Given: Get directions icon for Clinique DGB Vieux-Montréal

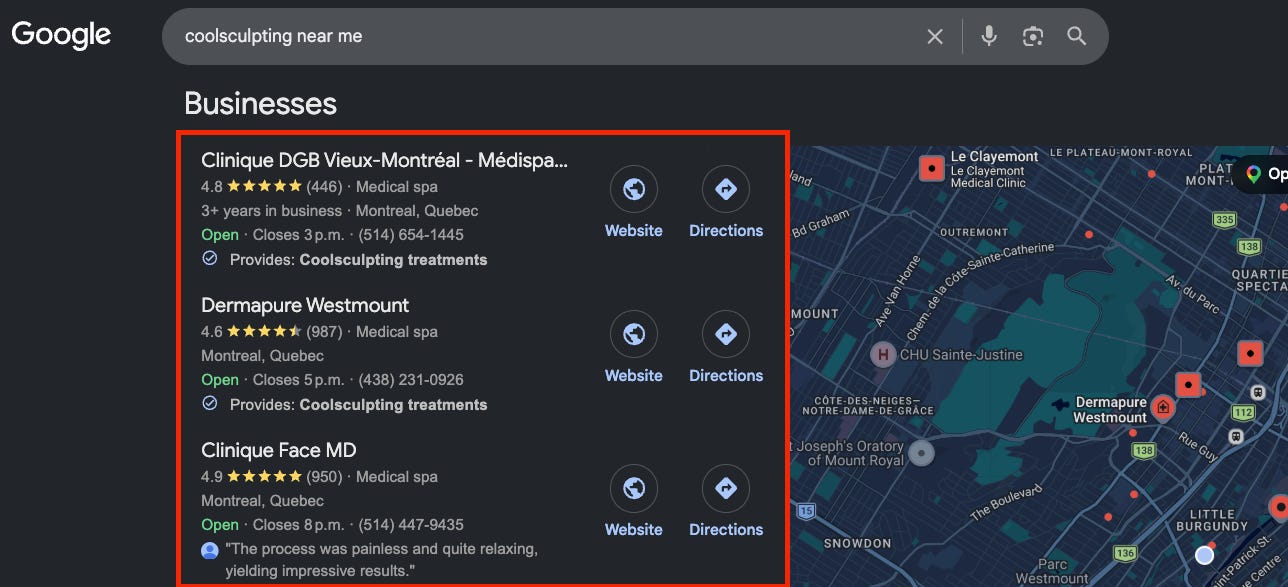Looking at the screenshot, I should [x=726, y=189].
